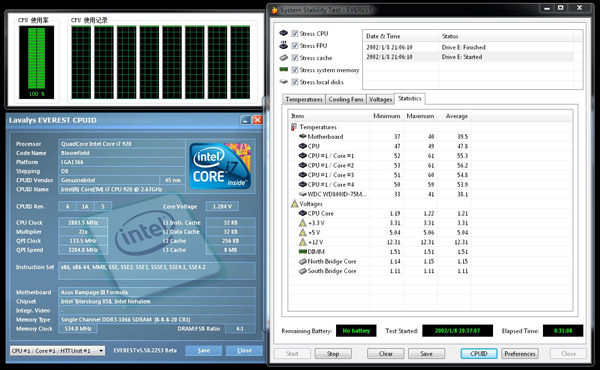Image resolution: width=600 pixels, height=370 pixels.
Task: Click the CPU Core voltage row icon
Action: pyautogui.click(x=302, y=213)
